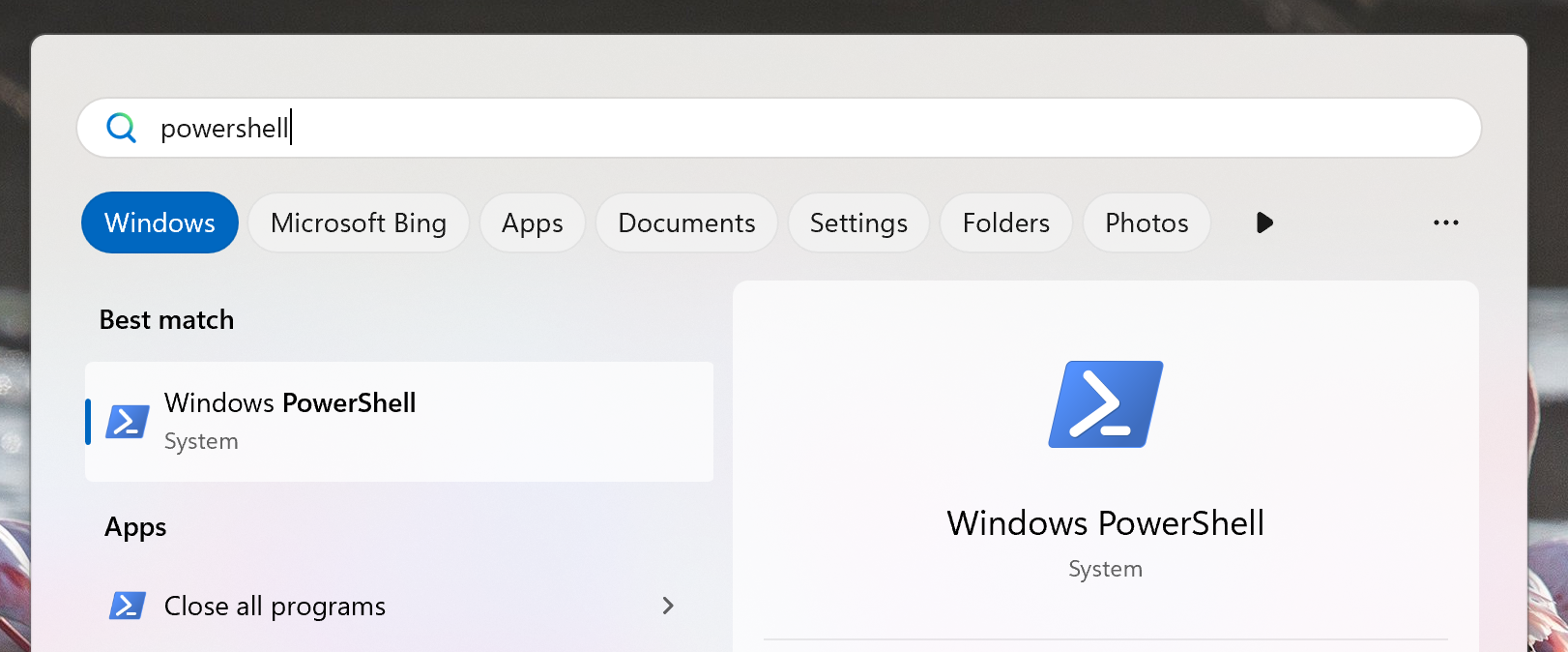Screen dimensions: 1568x652
Task: Click the System subtitle in preview pane
Action: pos(1105,569)
